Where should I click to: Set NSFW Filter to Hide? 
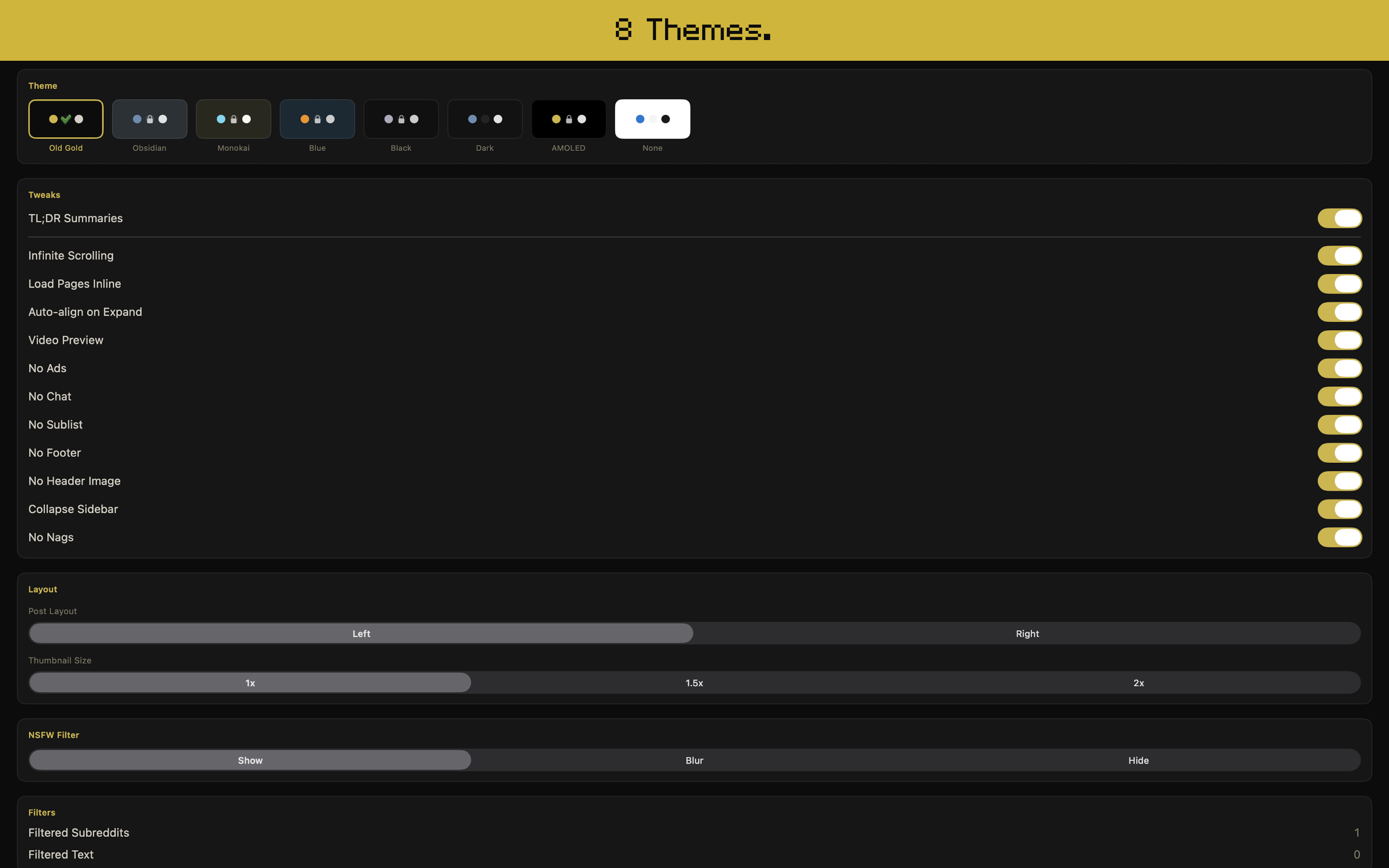pyautogui.click(x=1138, y=760)
